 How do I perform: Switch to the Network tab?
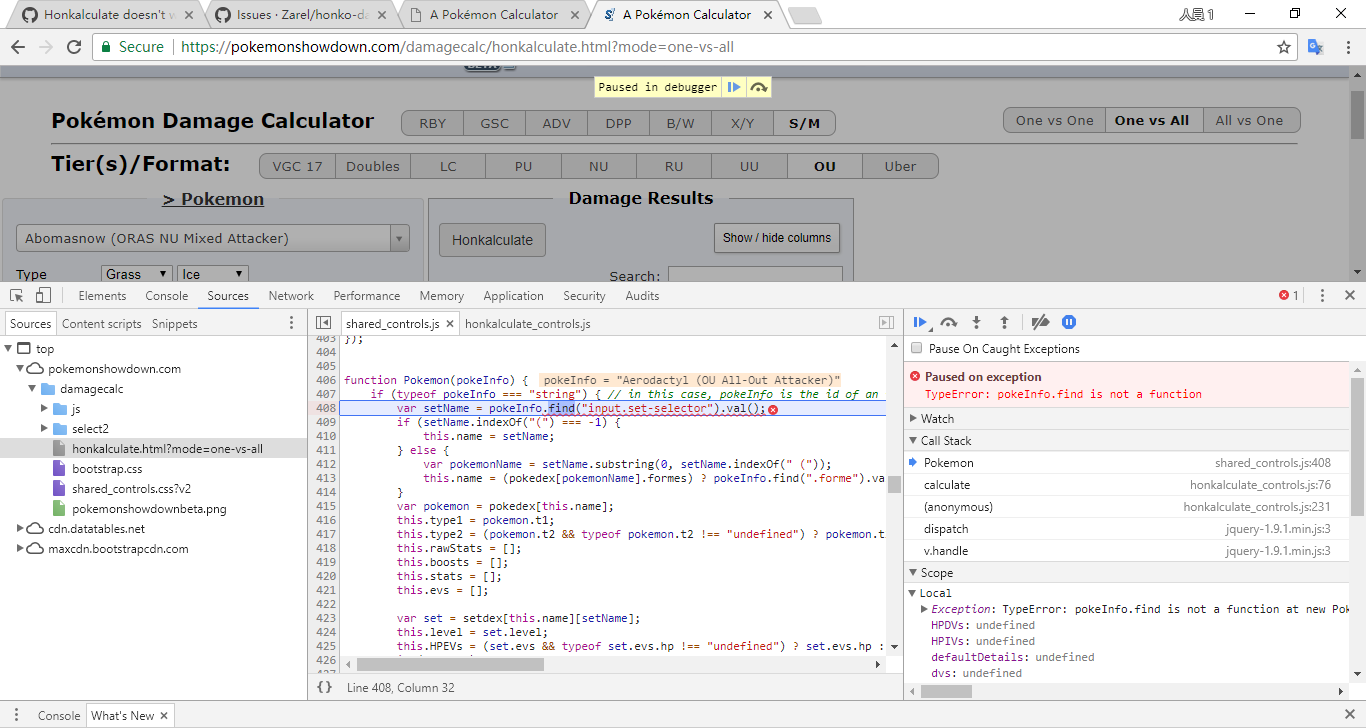[291, 296]
